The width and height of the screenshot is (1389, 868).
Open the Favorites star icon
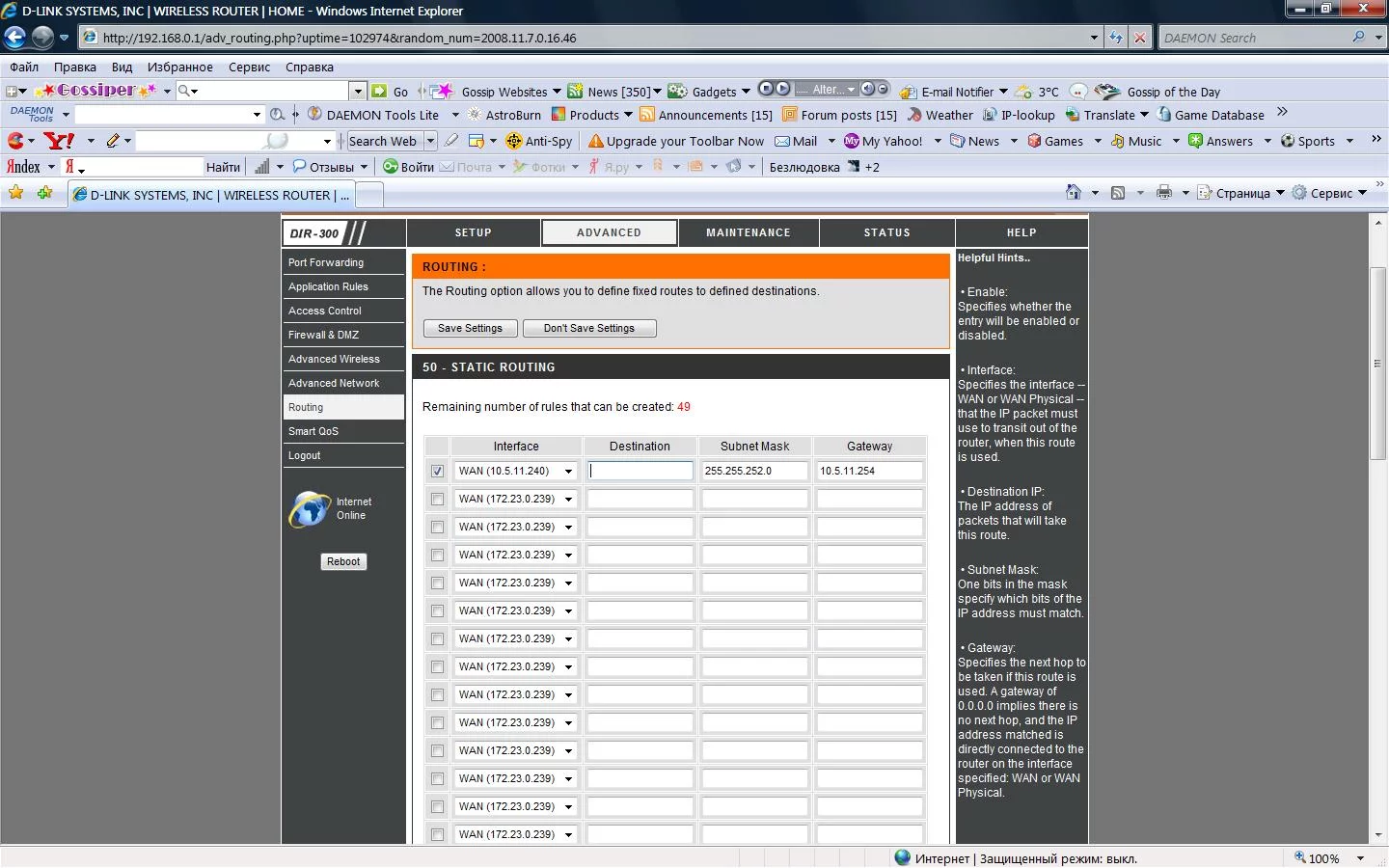click(15, 193)
